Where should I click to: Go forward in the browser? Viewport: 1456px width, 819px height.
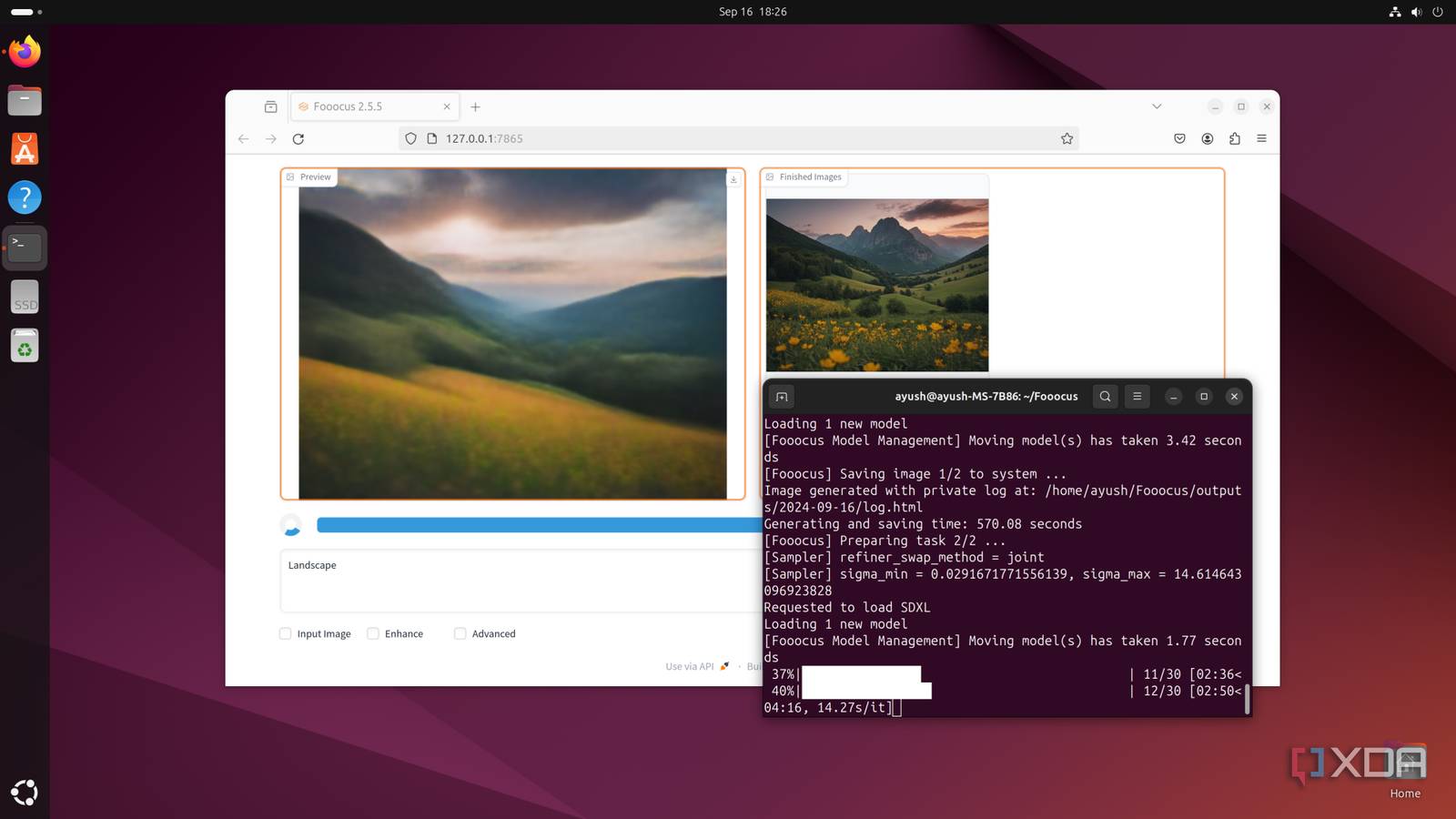click(x=270, y=138)
